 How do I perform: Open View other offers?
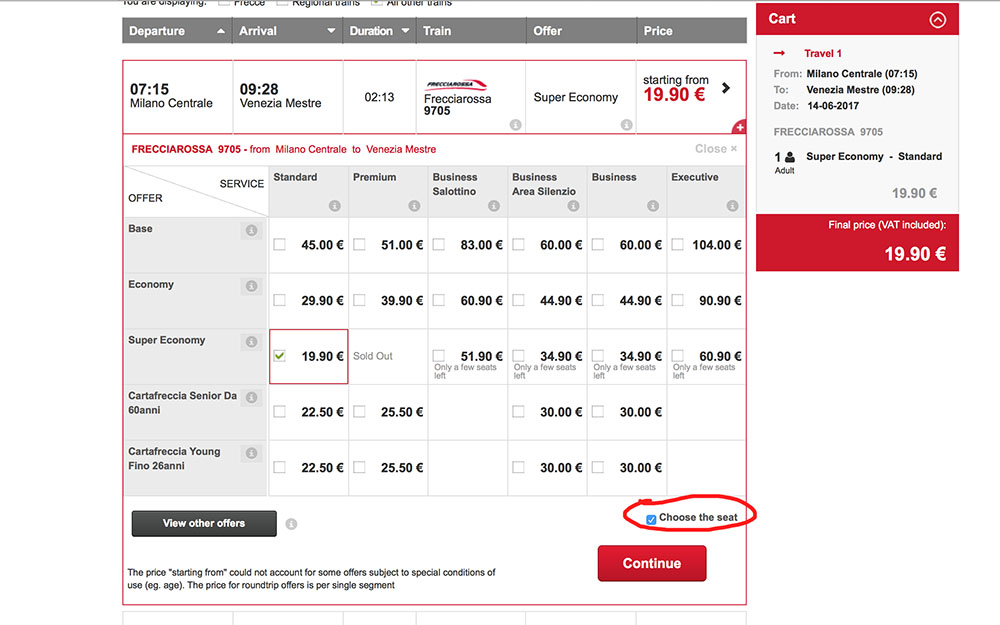click(x=204, y=523)
